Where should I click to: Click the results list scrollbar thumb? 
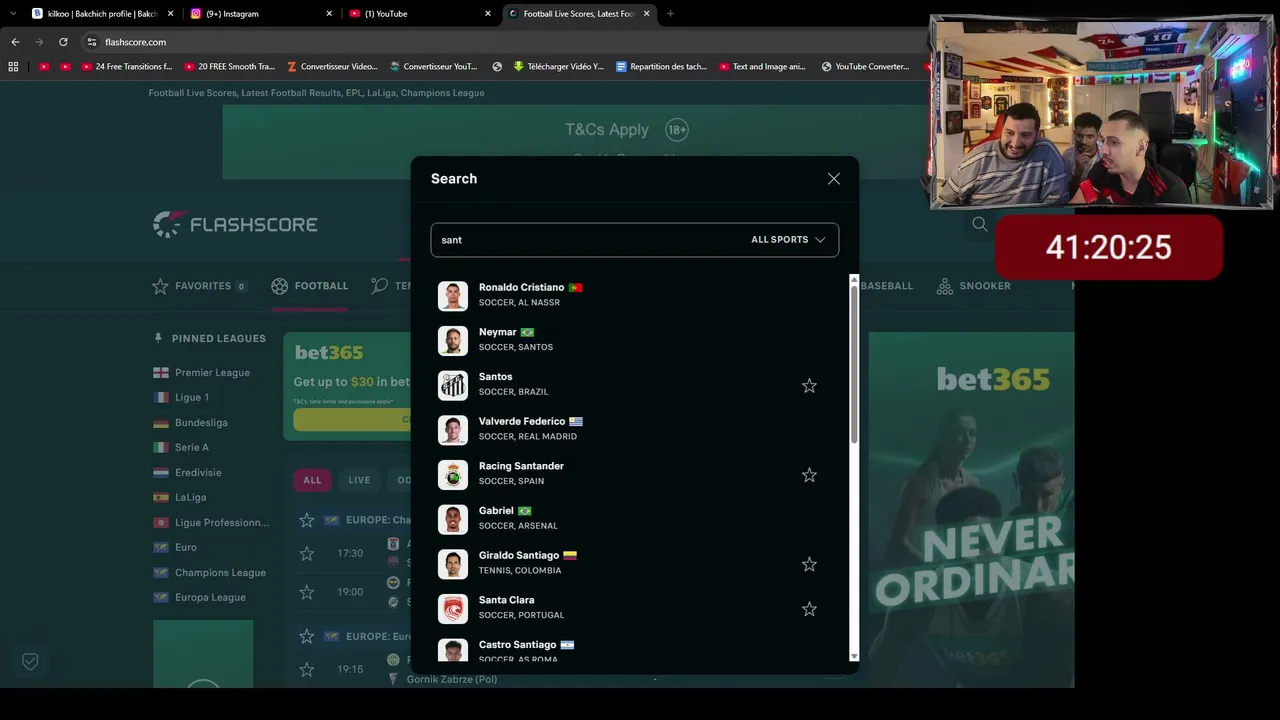point(854,365)
